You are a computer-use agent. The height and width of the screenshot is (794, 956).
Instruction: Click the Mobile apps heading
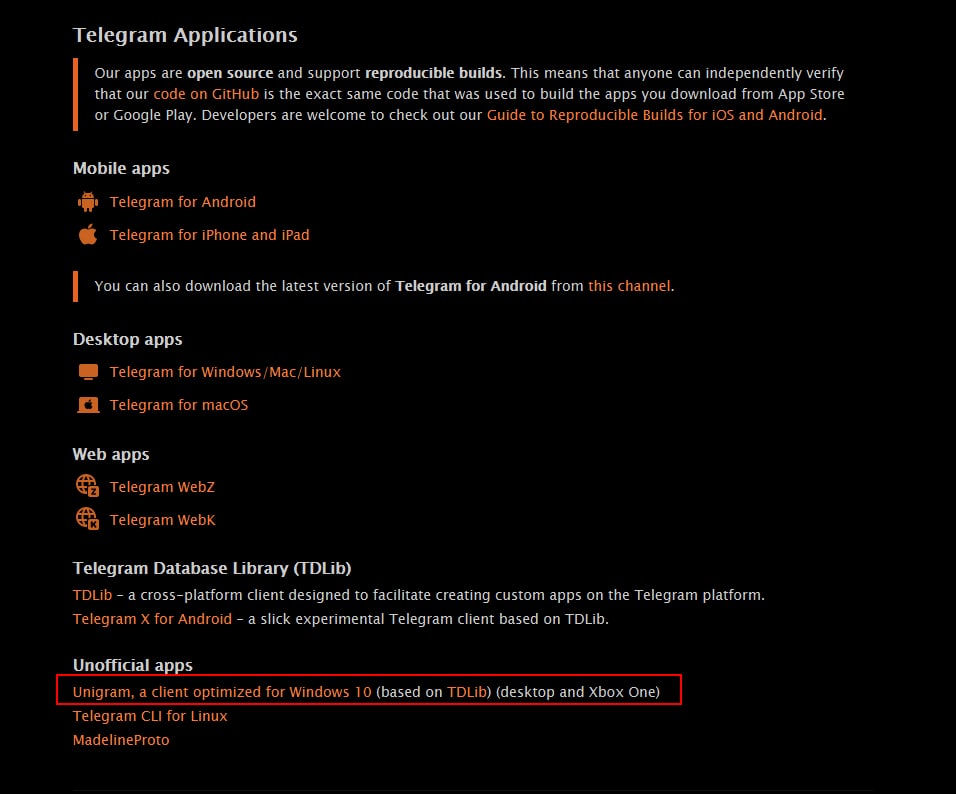tap(121, 168)
